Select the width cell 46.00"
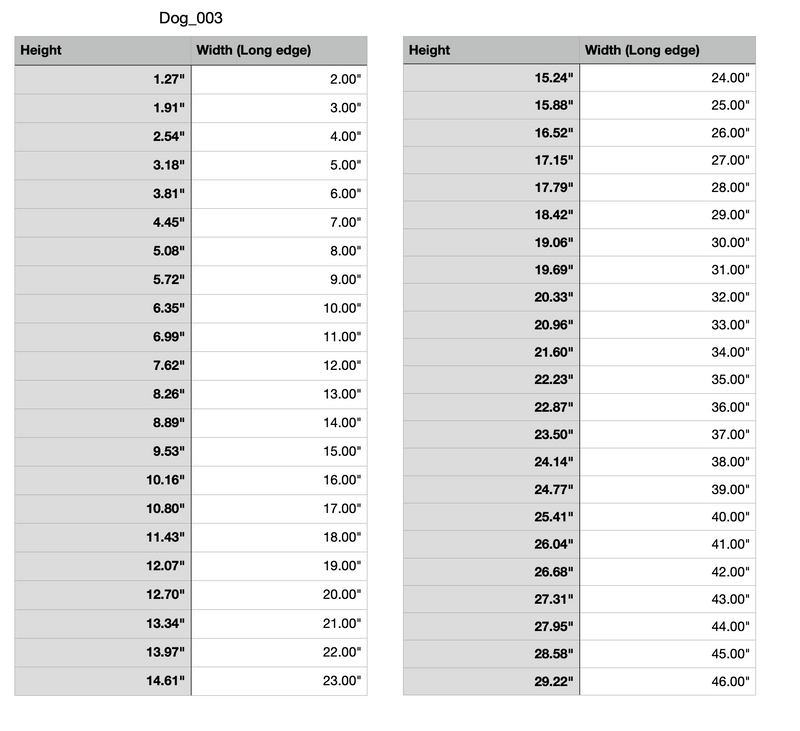The width and height of the screenshot is (800, 731). click(x=667, y=682)
